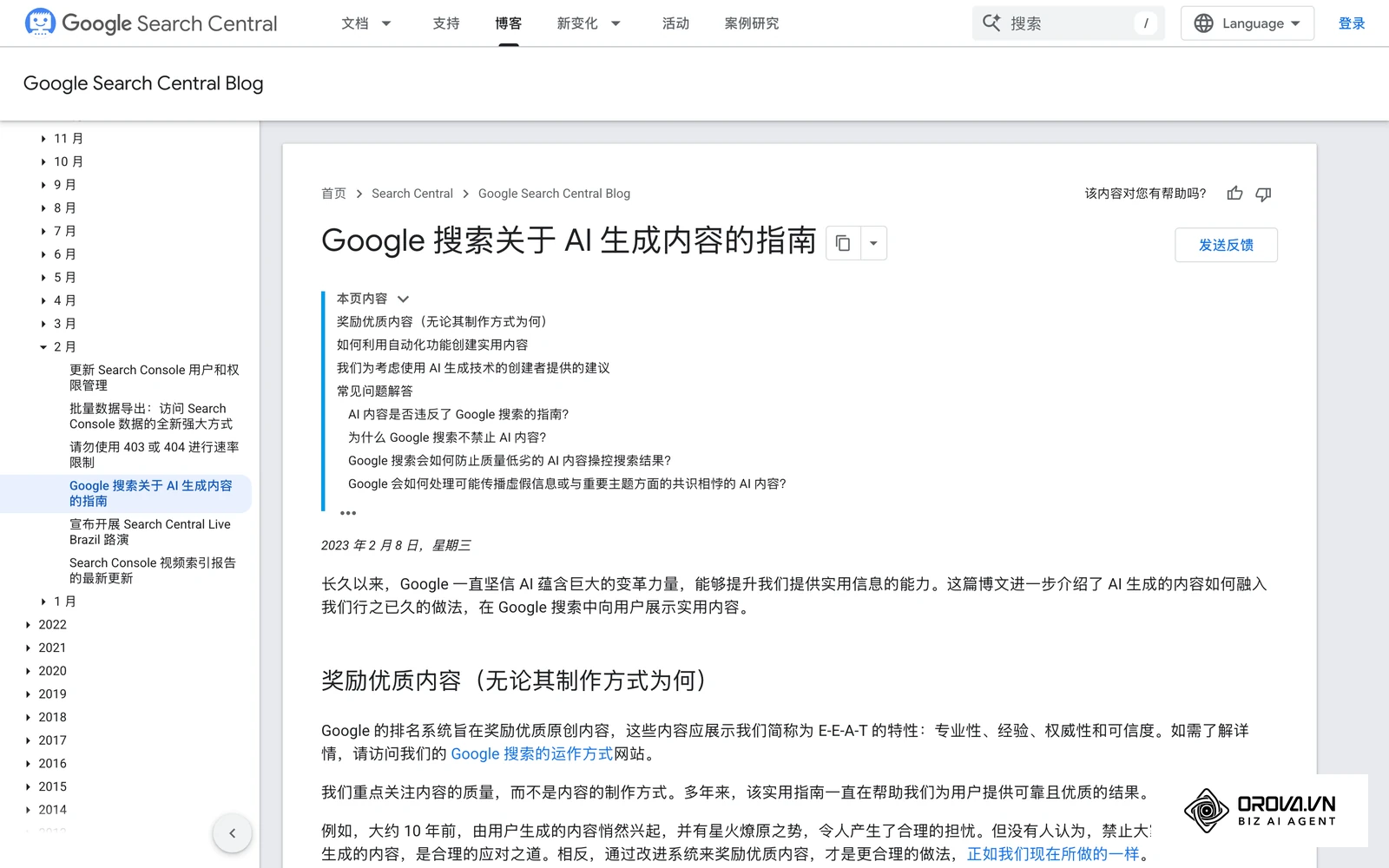Copy page using the copy icon beside title
Image resolution: width=1389 pixels, height=868 pixels.
click(x=843, y=243)
